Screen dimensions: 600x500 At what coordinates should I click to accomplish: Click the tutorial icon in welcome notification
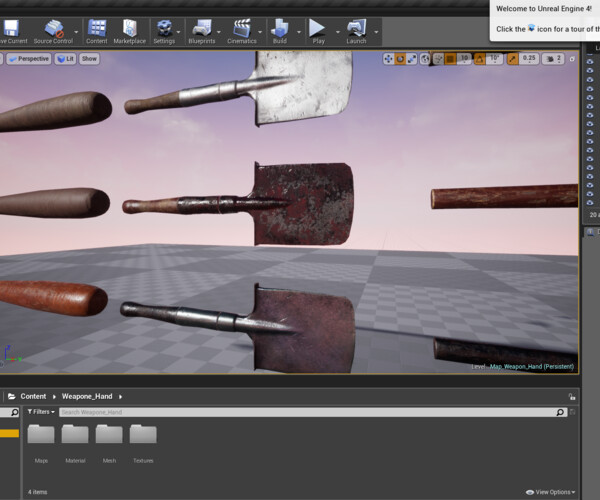click(x=531, y=28)
